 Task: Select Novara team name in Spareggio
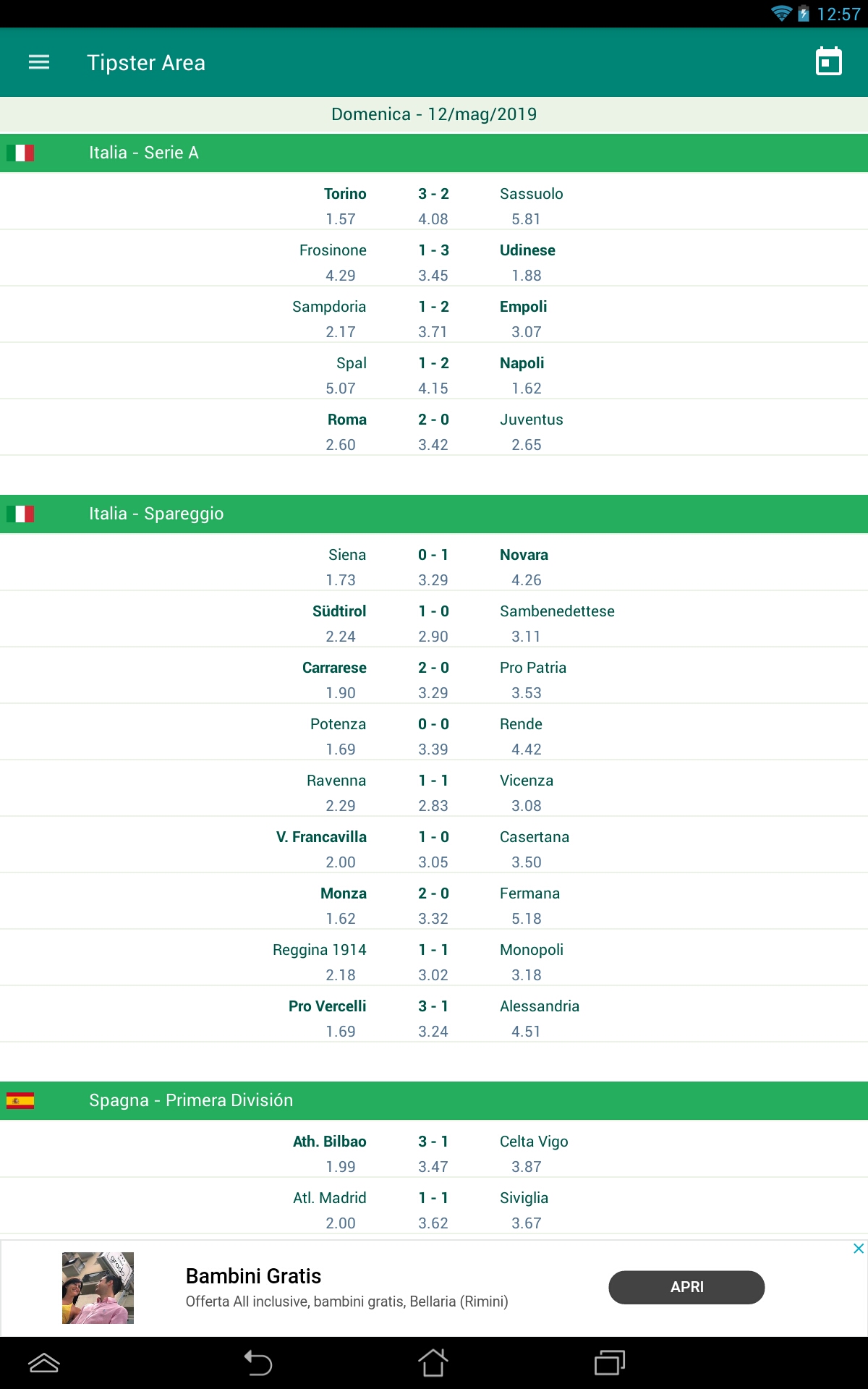click(524, 555)
